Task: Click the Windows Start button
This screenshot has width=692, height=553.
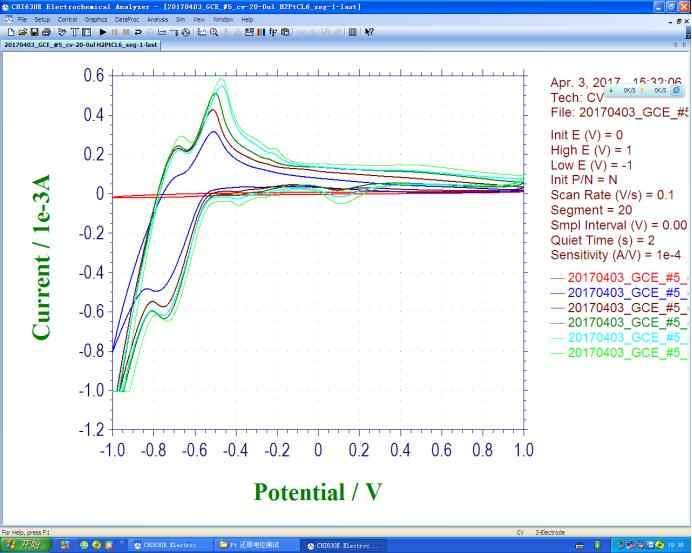Action: (x=26, y=545)
